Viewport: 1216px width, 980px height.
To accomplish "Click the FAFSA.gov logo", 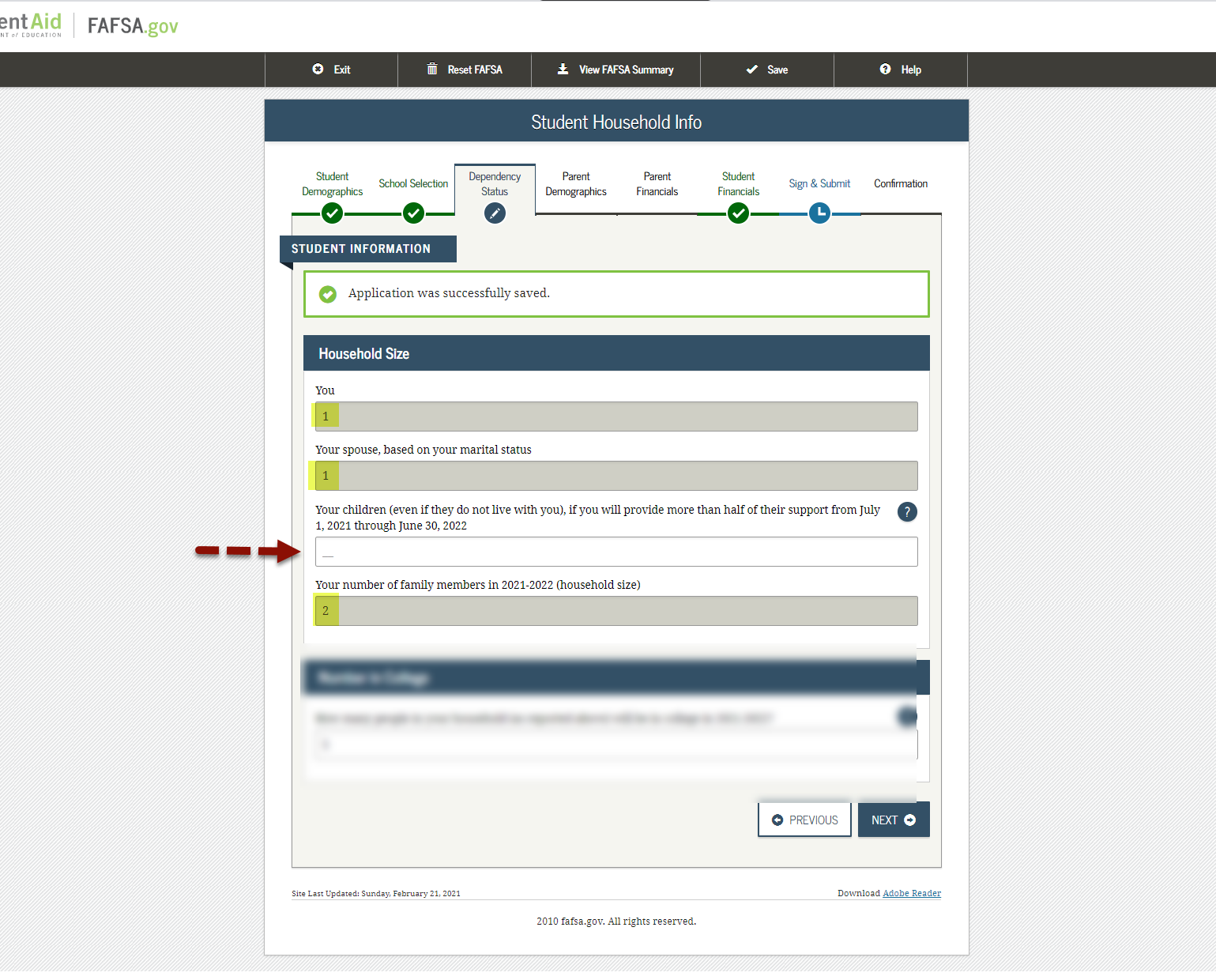I will click(132, 25).
